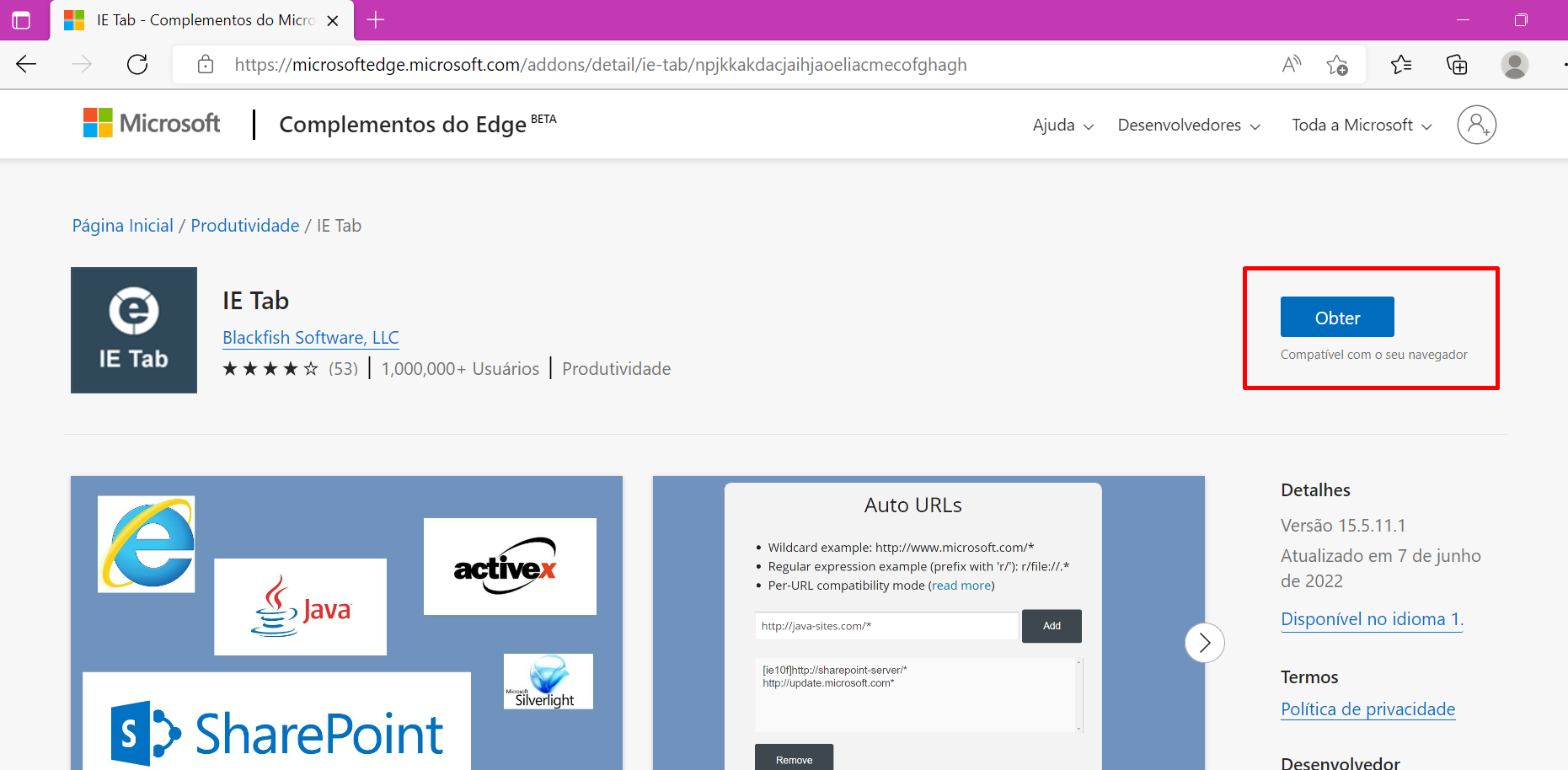
Task: Go to Página Inicial breadcrumb
Action: tap(123, 226)
